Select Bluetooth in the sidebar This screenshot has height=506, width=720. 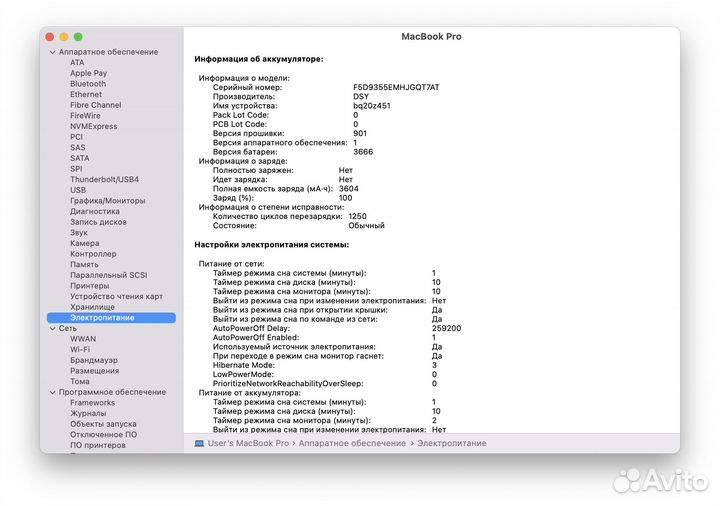tap(88, 84)
